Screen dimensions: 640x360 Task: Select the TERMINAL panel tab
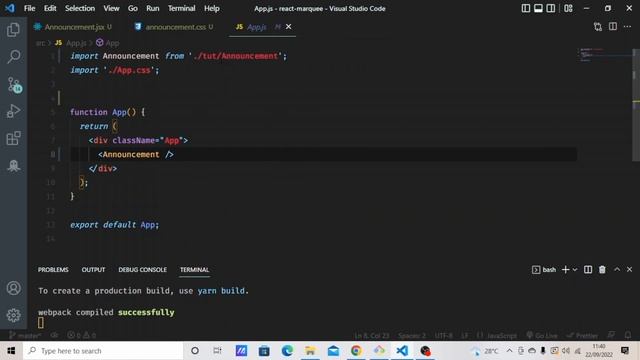[x=194, y=270]
